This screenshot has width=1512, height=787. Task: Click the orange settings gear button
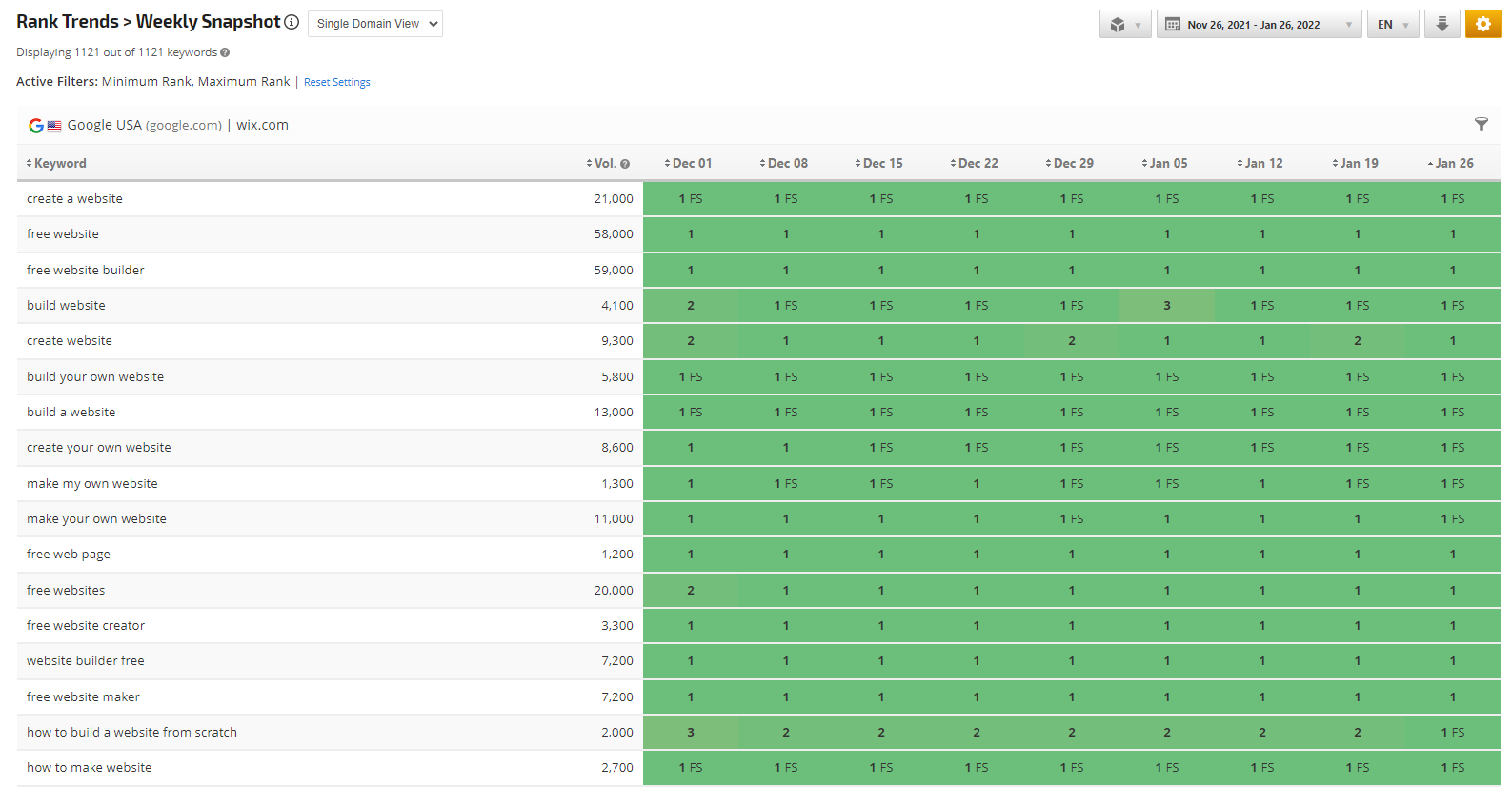[1482, 24]
